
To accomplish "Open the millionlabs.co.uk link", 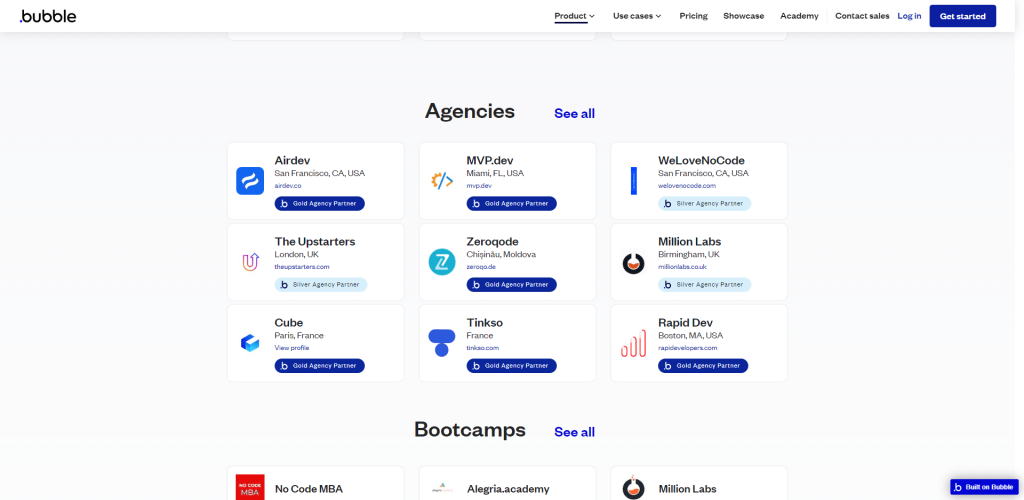I will [682, 267].
